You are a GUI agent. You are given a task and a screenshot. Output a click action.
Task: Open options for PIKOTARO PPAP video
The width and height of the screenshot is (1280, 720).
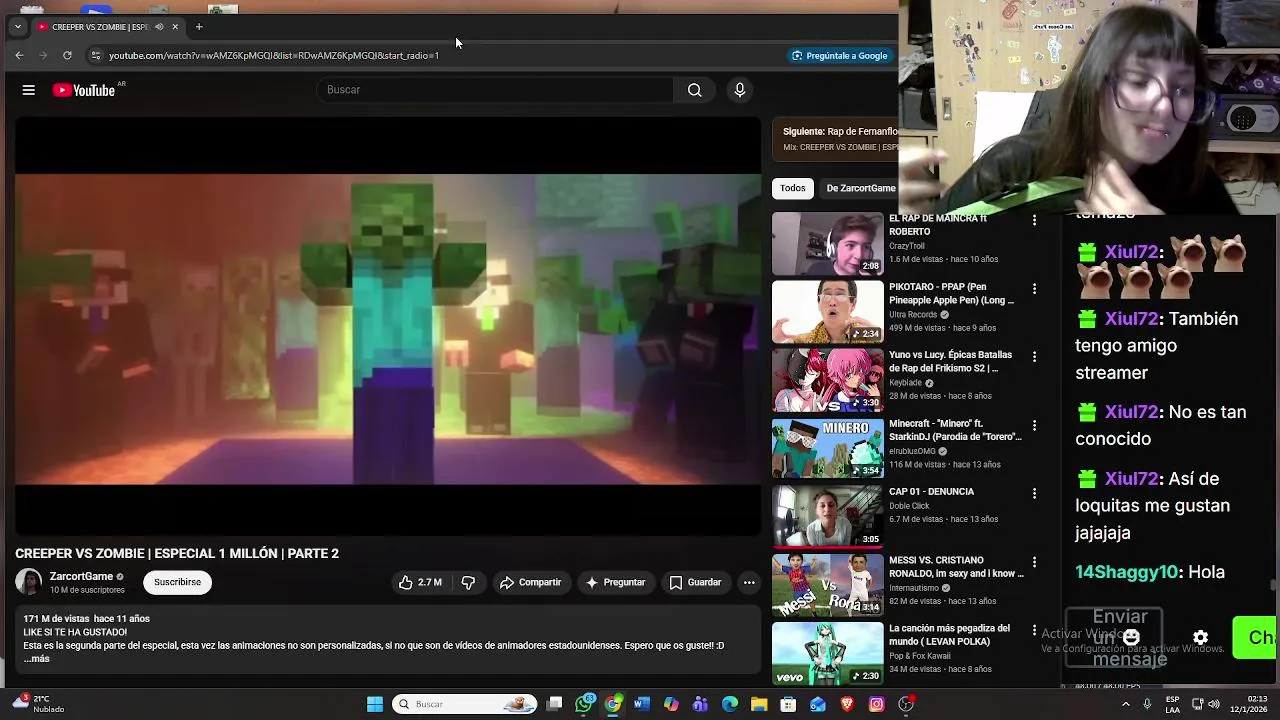(x=1034, y=288)
